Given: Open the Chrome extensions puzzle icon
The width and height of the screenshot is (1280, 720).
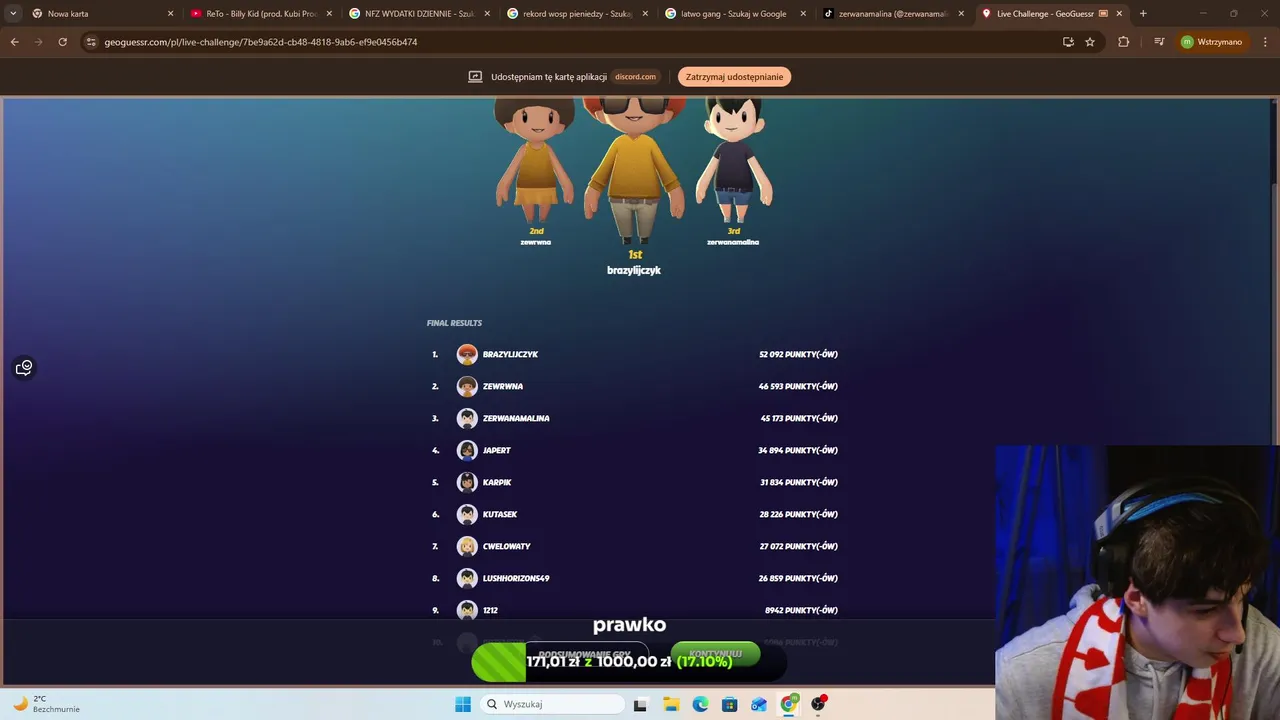Looking at the screenshot, I should pos(1123,42).
